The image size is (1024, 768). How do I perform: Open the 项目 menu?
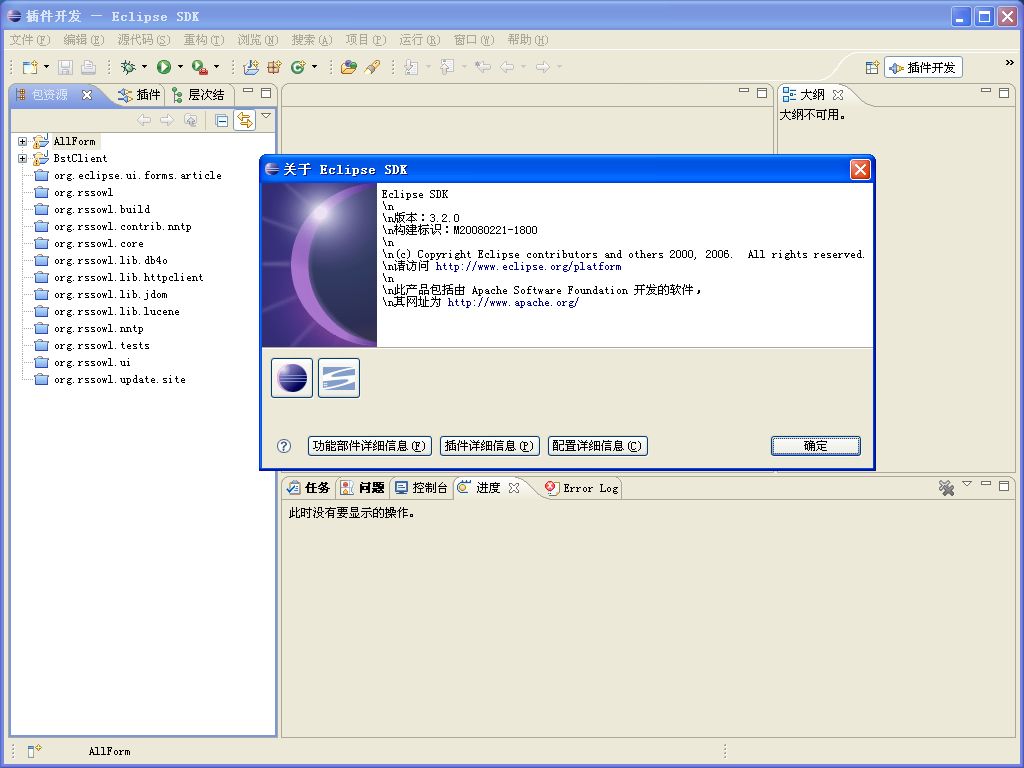[366, 40]
